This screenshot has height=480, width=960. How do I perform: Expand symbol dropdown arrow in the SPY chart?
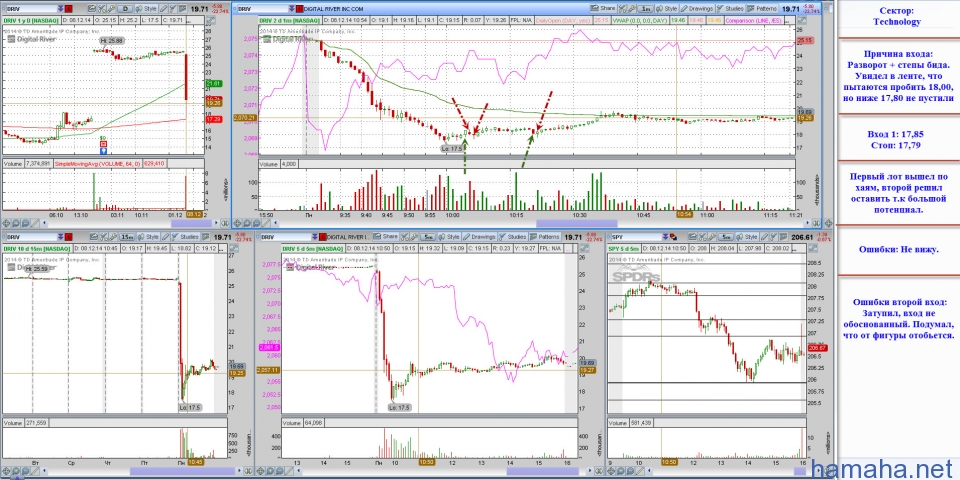pyautogui.click(x=665, y=237)
